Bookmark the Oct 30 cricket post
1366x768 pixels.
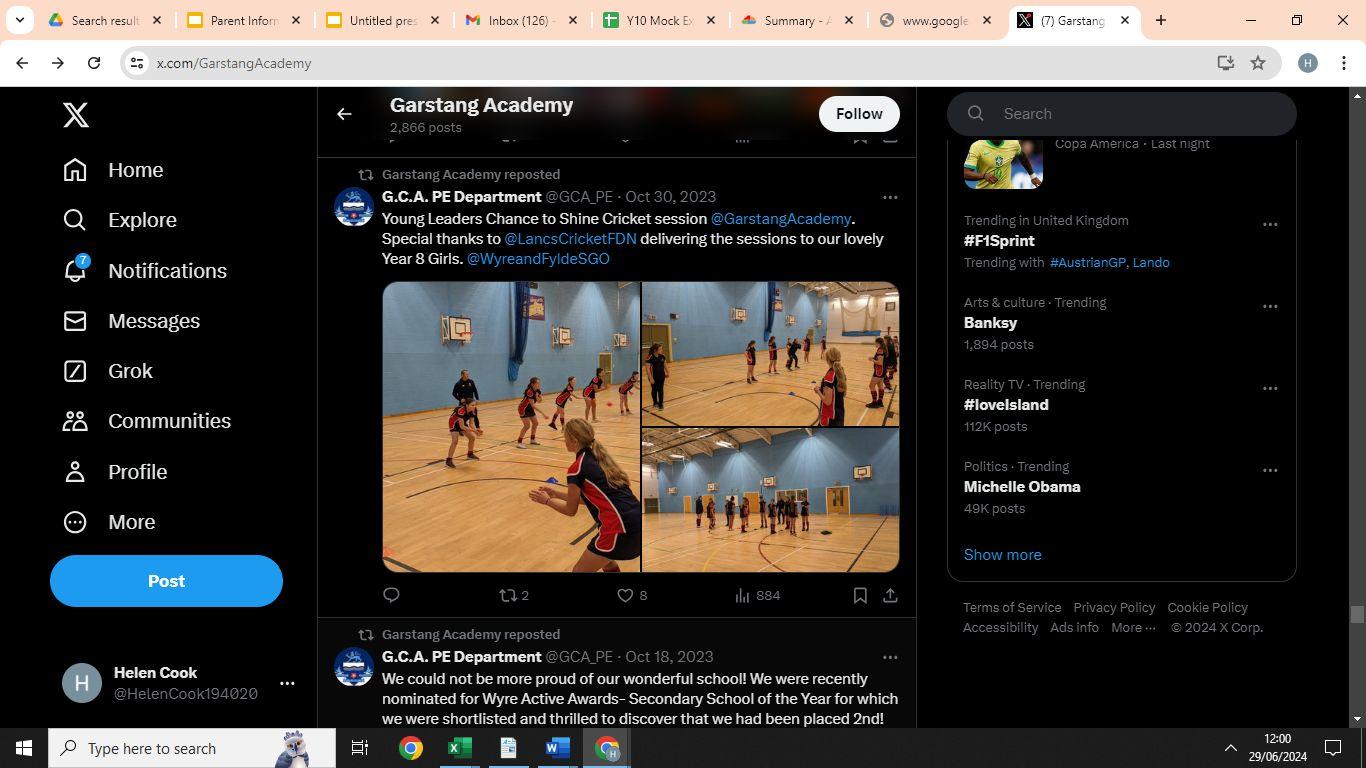coord(860,595)
